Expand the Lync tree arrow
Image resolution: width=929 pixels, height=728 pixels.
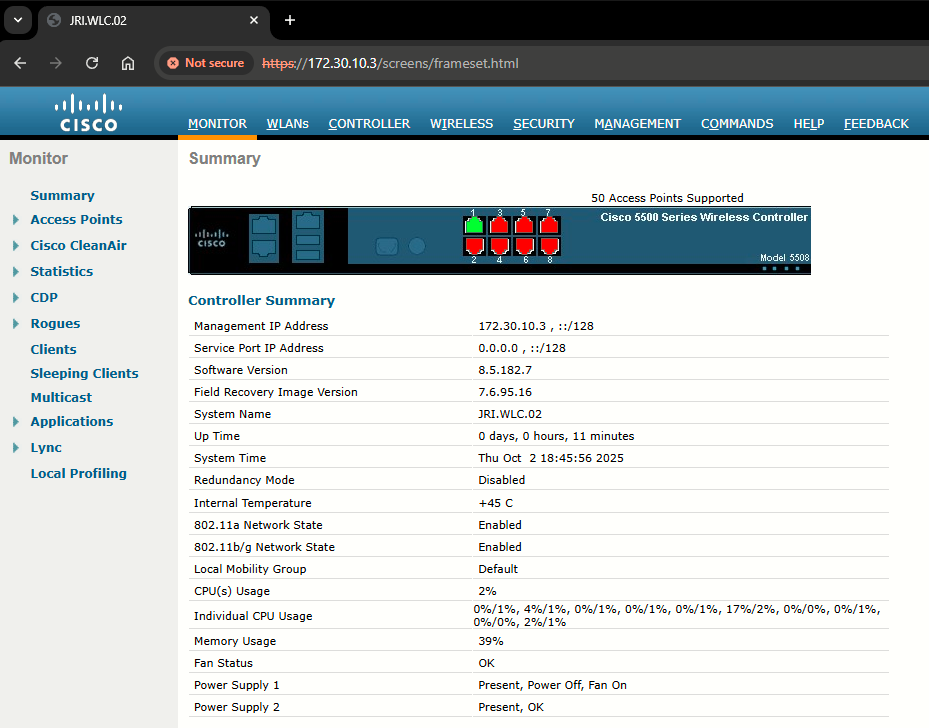tap(16, 448)
